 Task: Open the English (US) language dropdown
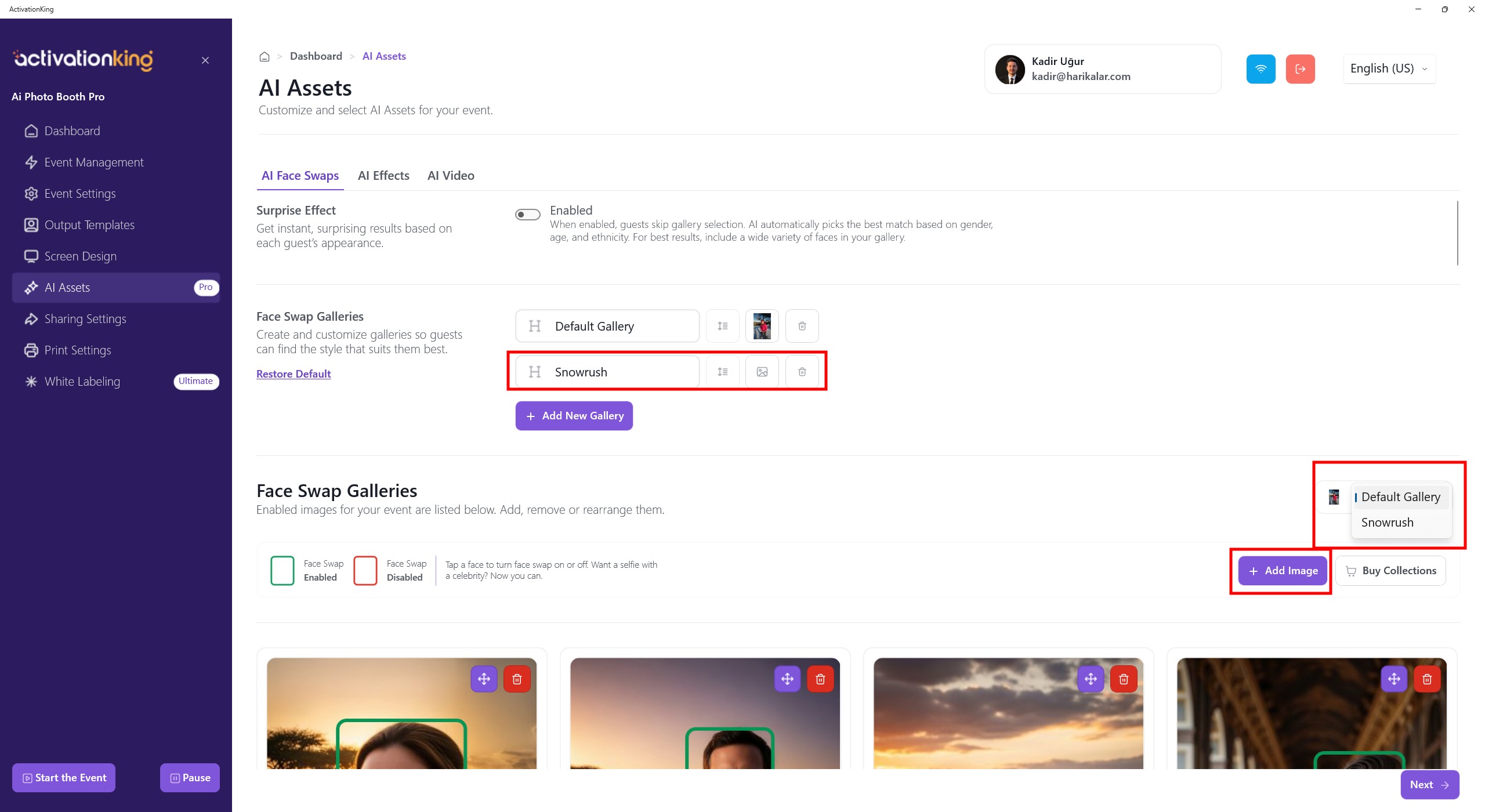(1389, 68)
